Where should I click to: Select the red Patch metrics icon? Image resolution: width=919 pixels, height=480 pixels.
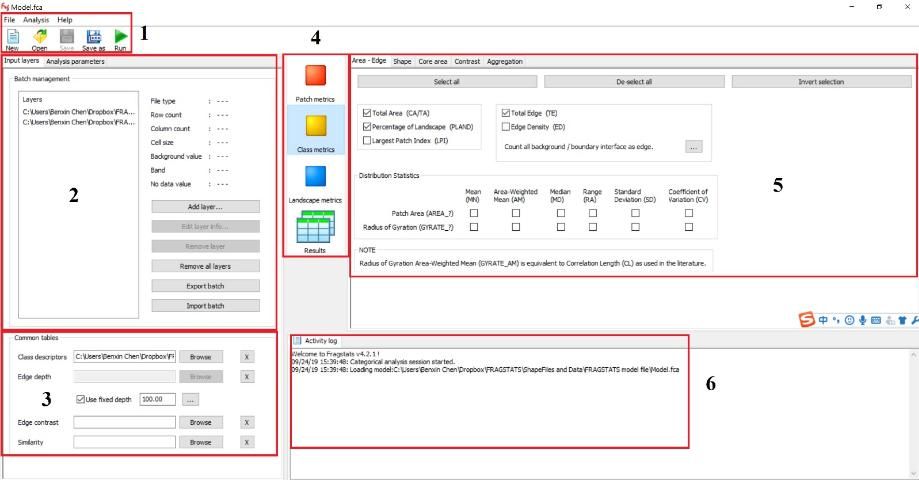[x=316, y=77]
